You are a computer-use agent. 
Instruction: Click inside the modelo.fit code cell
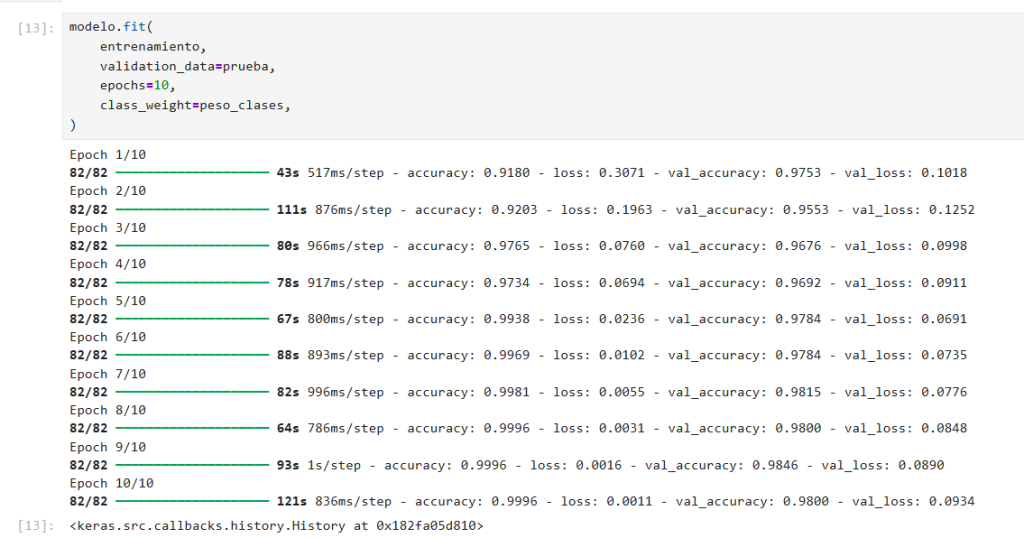click(x=543, y=76)
